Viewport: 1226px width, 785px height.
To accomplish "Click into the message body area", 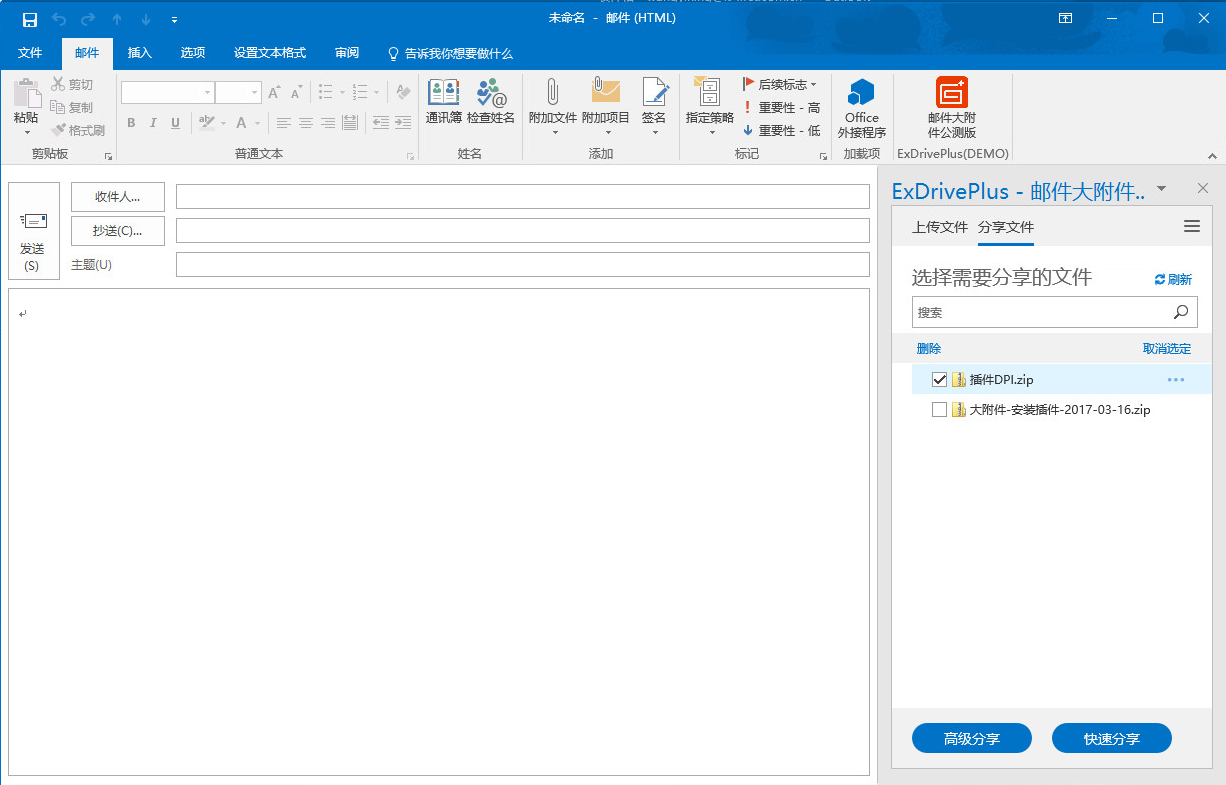I will 439,532.
